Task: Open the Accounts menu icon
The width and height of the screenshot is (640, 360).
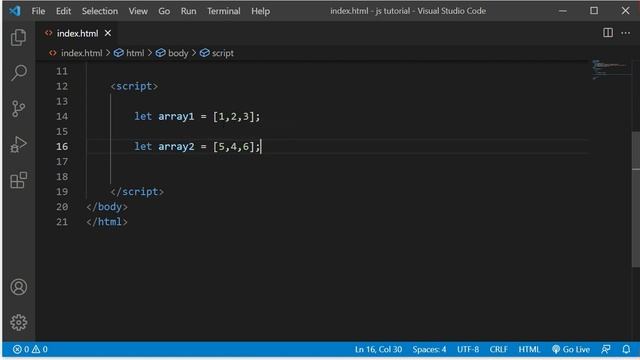Action: [18, 287]
